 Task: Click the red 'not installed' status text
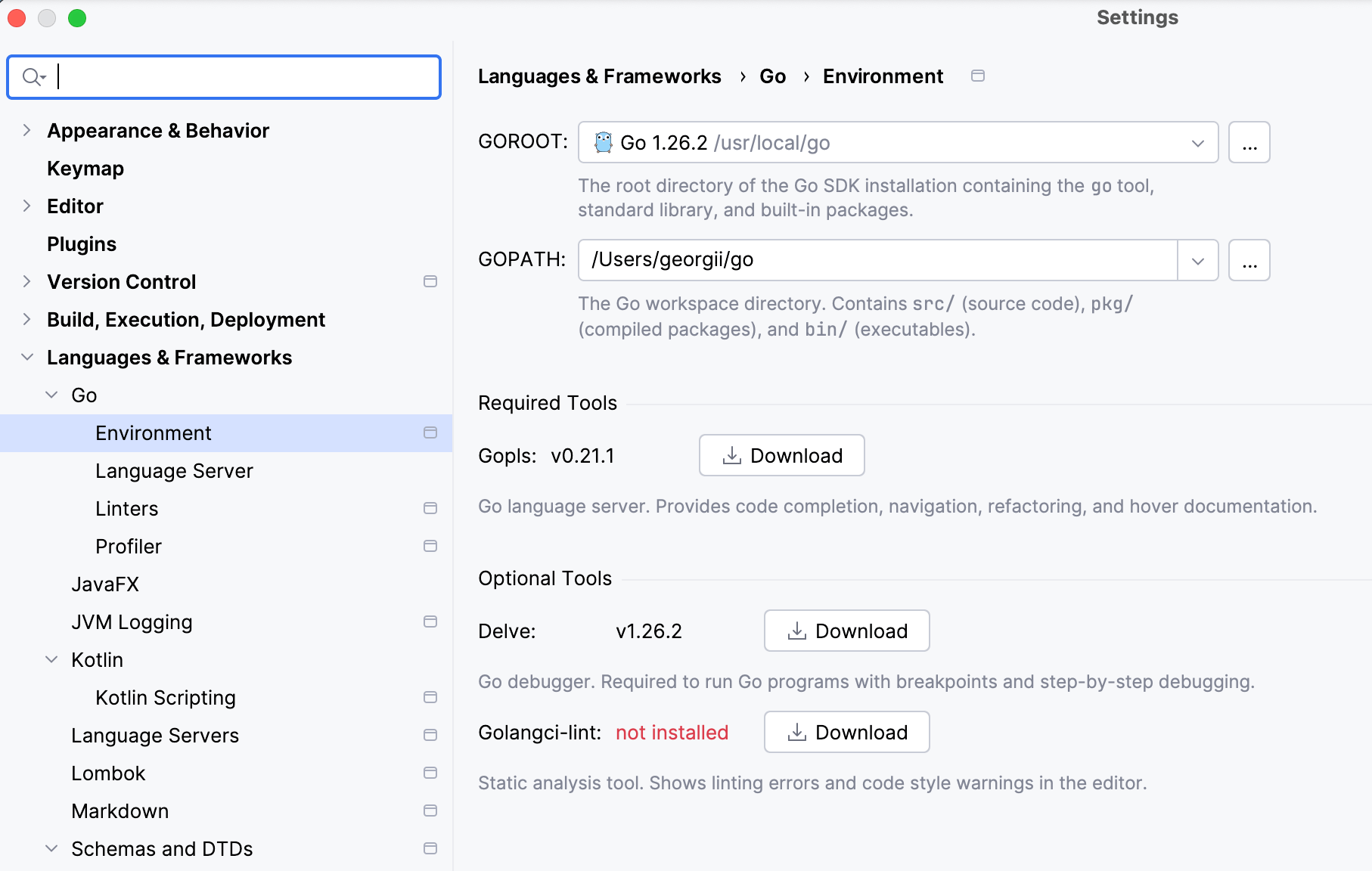[672, 733]
